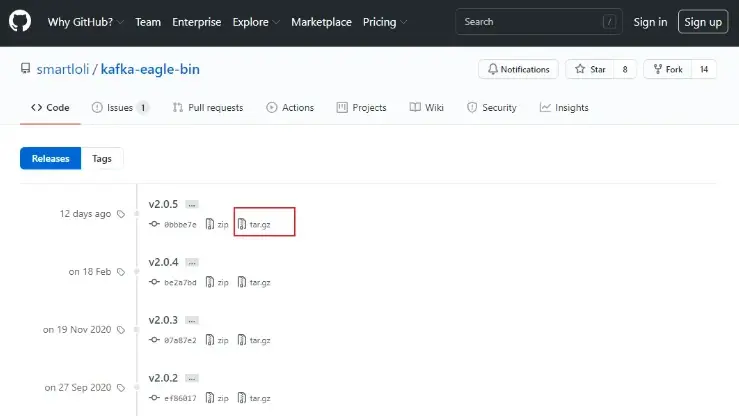This screenshot has width=739, height=416.
Task: Click the tag icon beside on 18 Feb
Action: [121, 272]
